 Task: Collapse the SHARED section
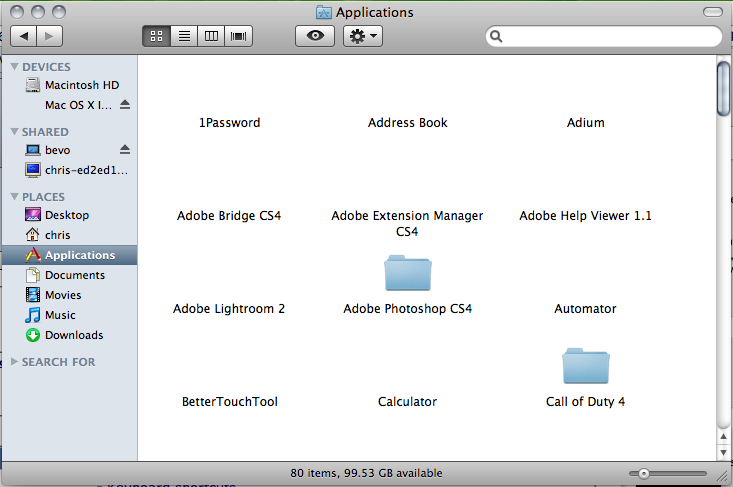14,132
